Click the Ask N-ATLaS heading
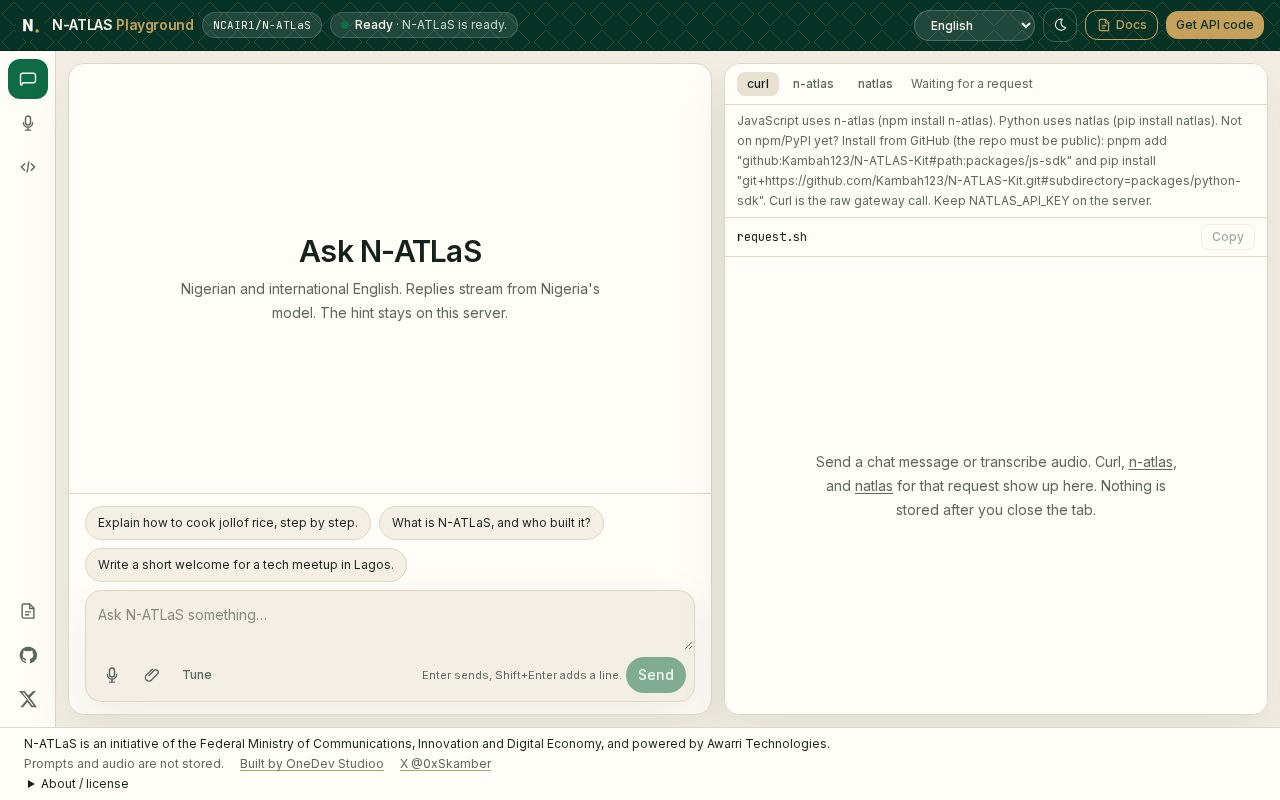The width and height of the screenshot is (1280, 800). point(390,251)
